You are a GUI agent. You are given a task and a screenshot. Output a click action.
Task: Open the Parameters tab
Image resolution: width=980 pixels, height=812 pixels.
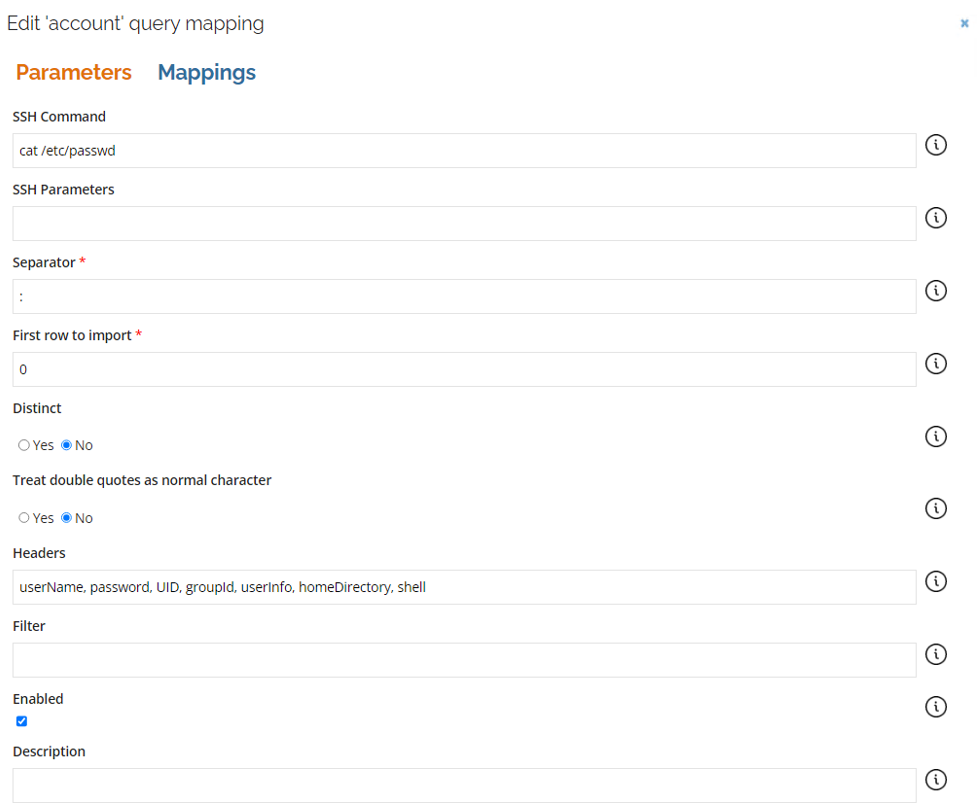[74, 73]
